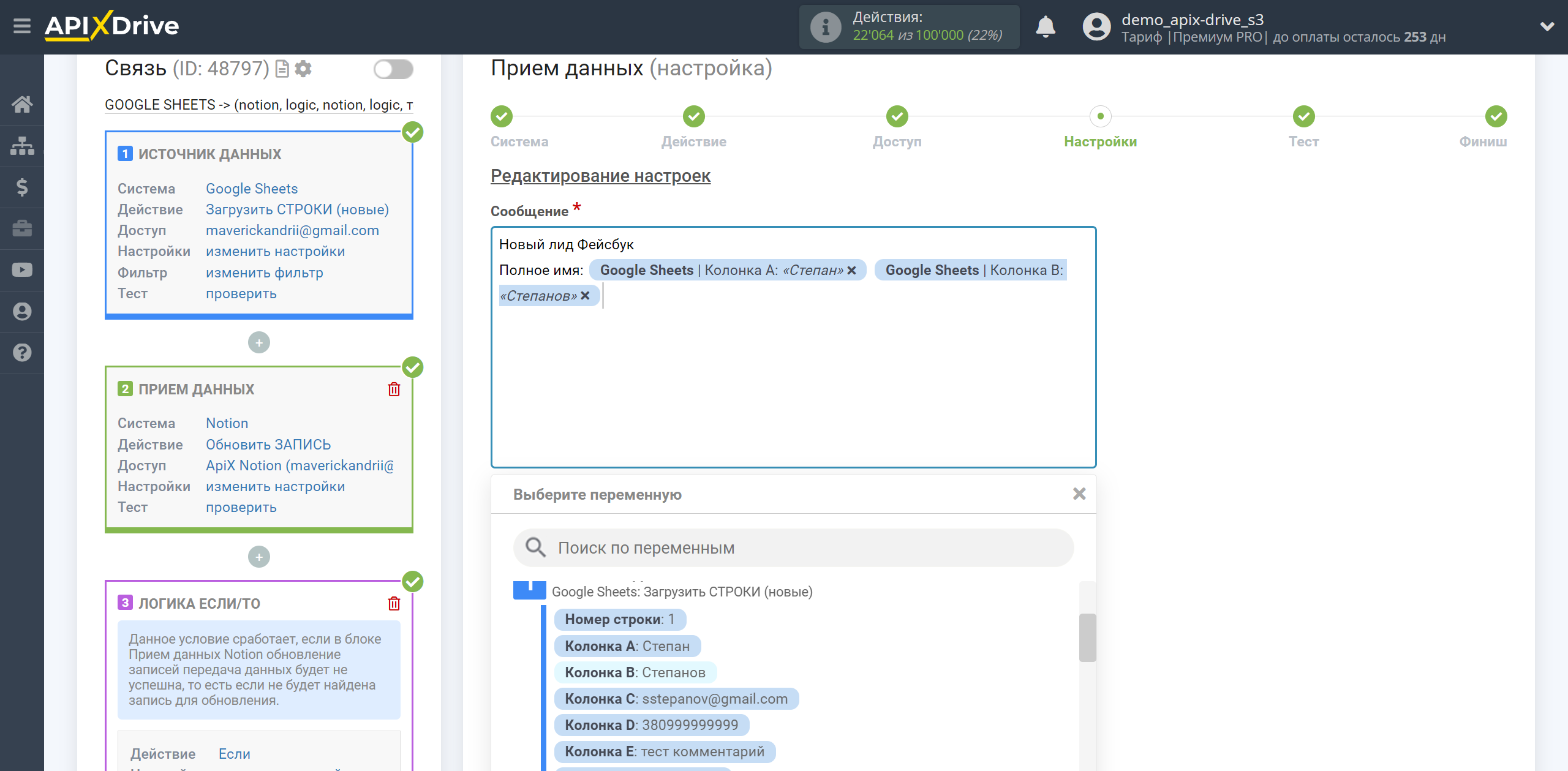Open Загрузить СТРОКИ (новые) action link
Viewport: 1568px width, 771px height.
pos(297,209)
